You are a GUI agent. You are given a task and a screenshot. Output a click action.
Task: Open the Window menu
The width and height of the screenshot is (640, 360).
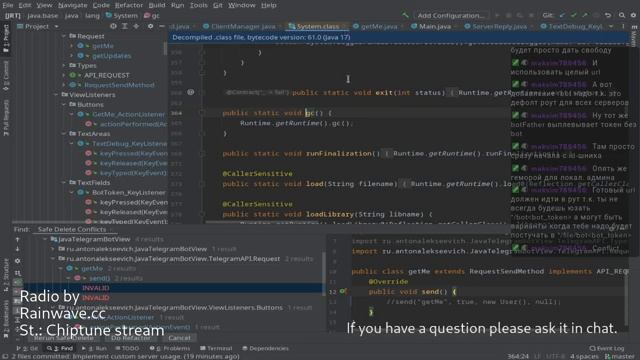(241, 5)
